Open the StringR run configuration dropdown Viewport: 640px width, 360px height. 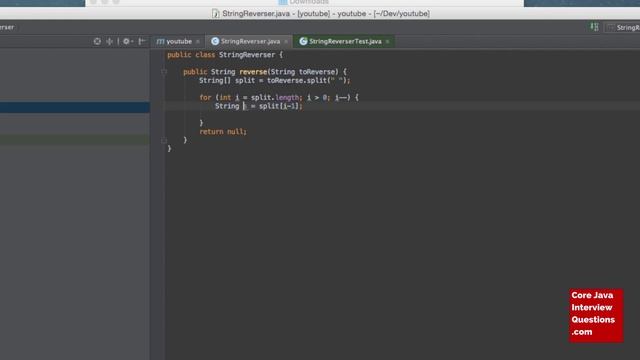click(x=623, y=27)
